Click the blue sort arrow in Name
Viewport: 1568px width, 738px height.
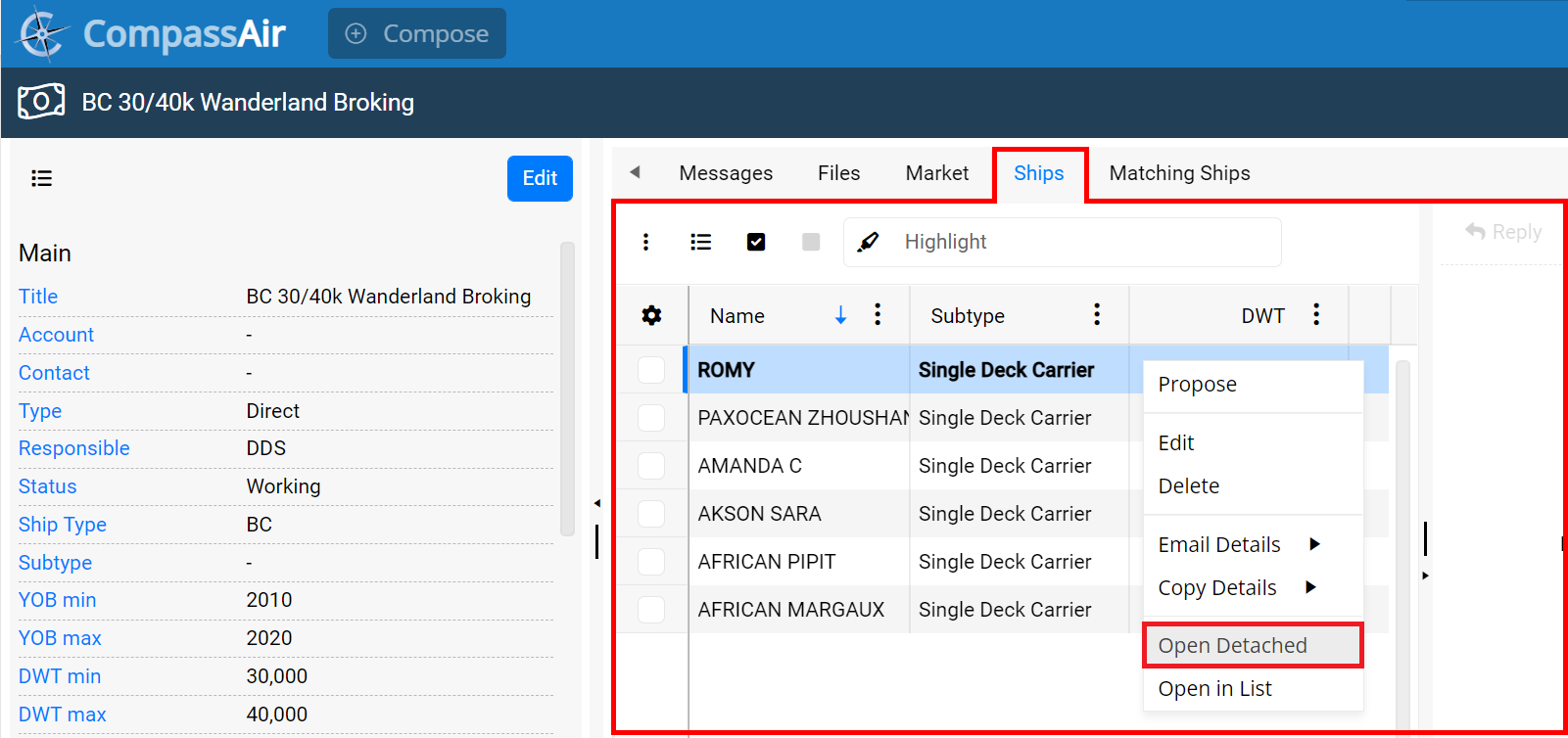tap(840, 315)
